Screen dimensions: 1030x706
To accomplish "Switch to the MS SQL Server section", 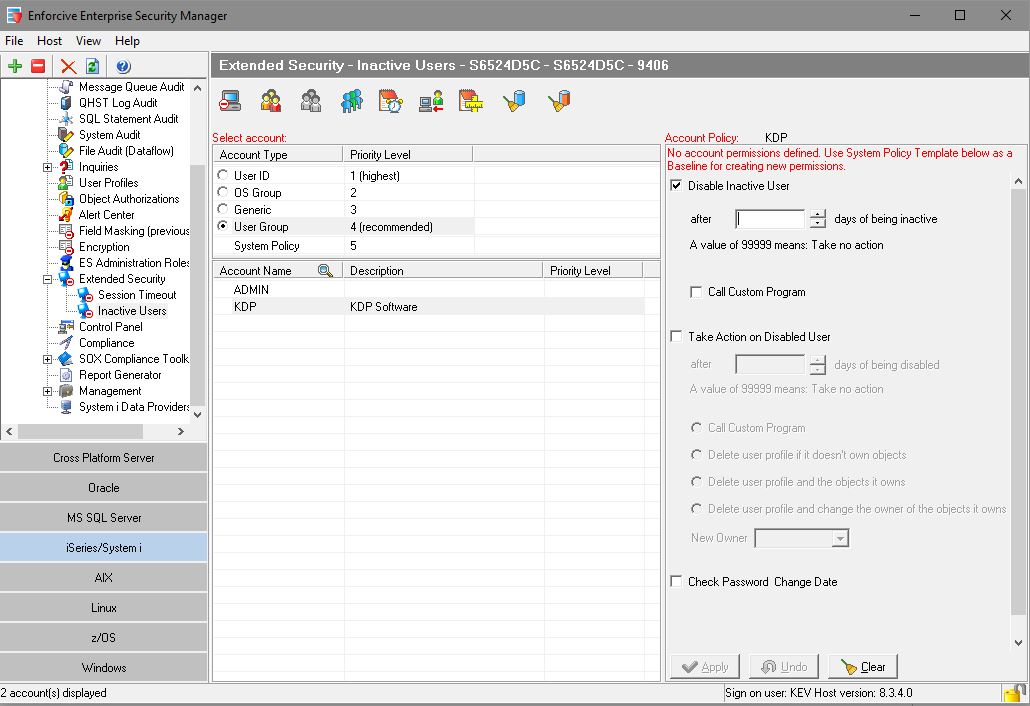I will 104,518.
